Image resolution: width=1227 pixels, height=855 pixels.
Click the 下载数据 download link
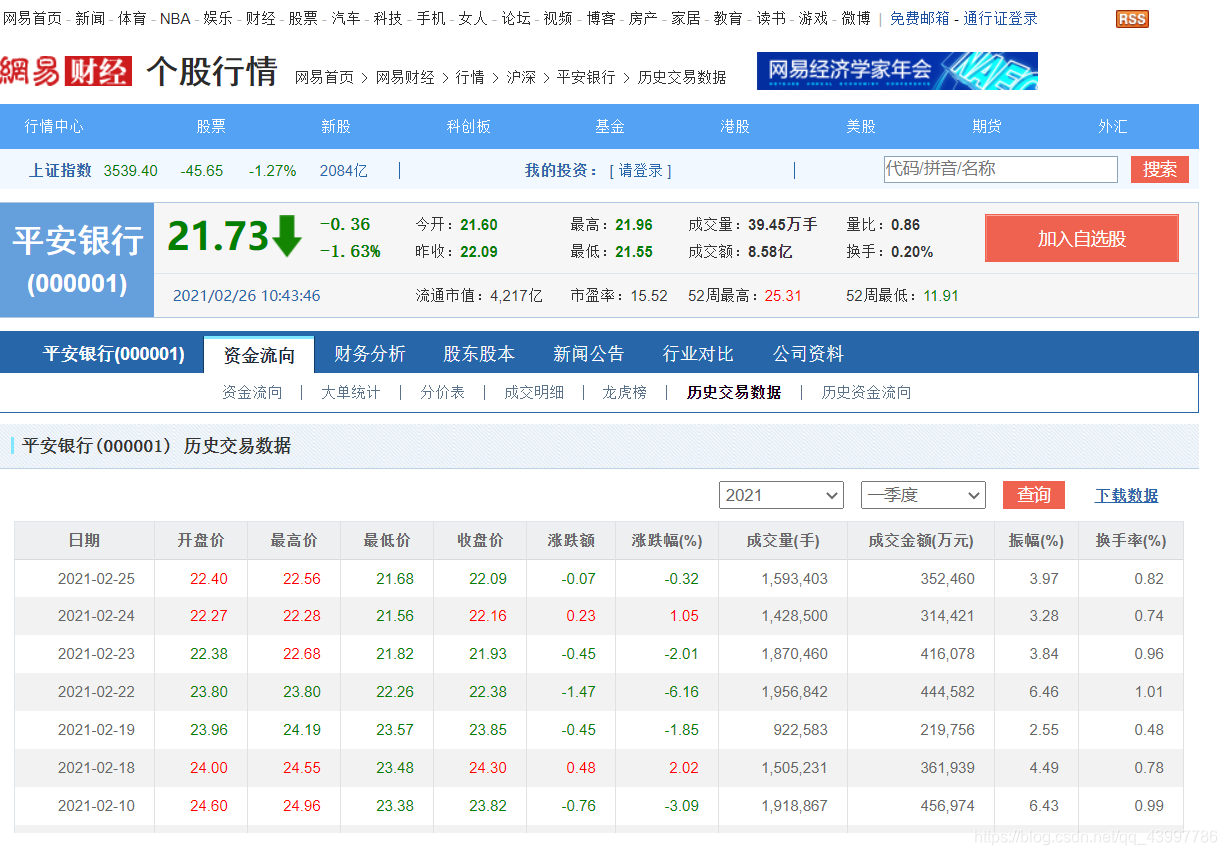click(x=1127, y=495)
